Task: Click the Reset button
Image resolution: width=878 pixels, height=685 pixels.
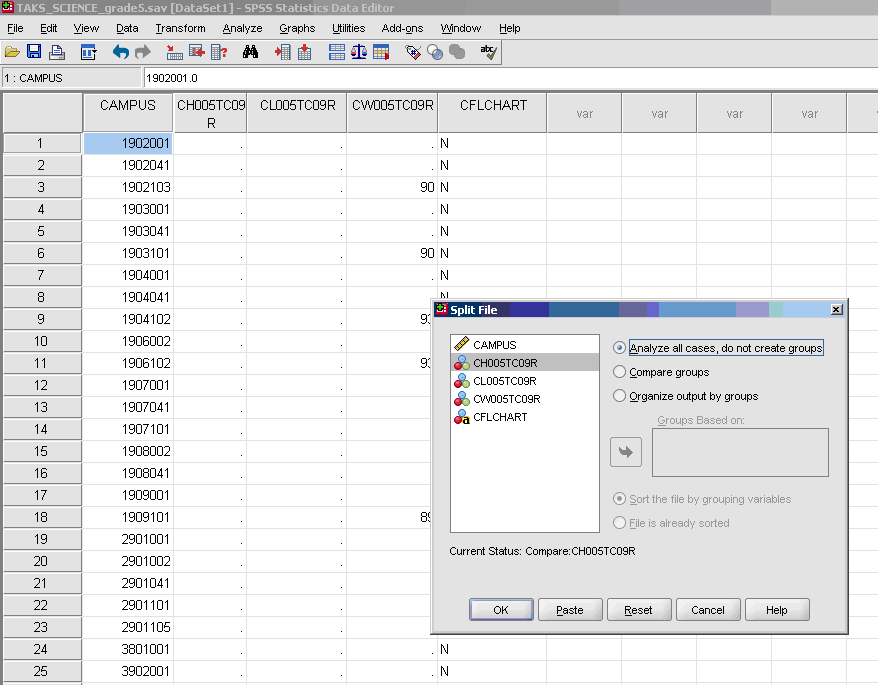Action: (639, 609)
